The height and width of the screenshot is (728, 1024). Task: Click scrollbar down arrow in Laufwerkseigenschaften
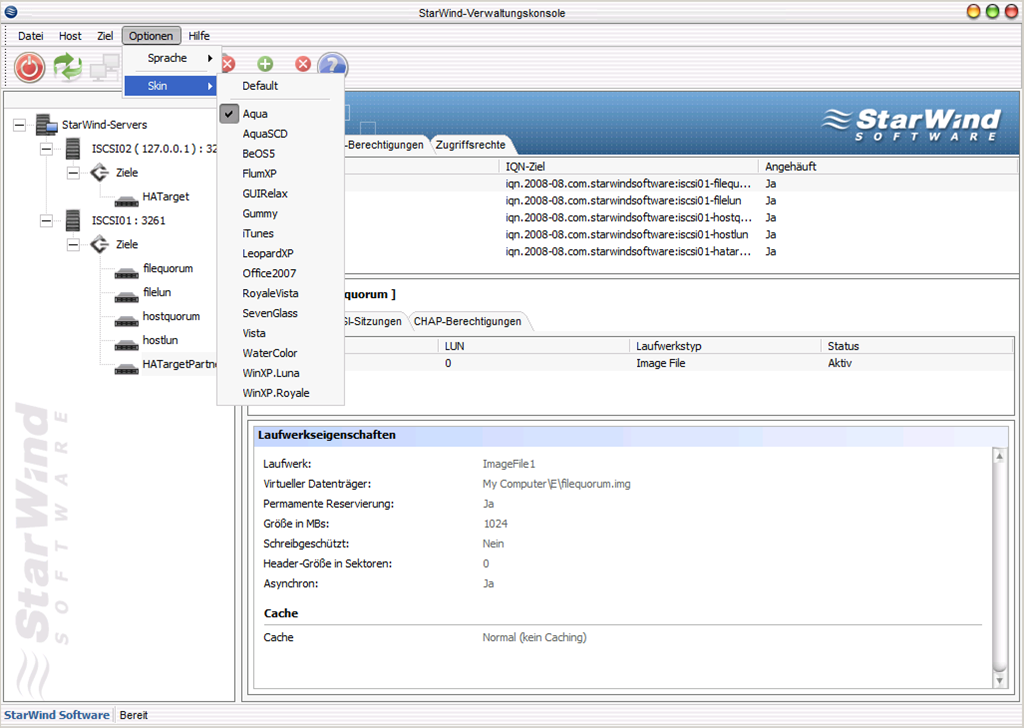pyautogui.click(x=999, y=681)
